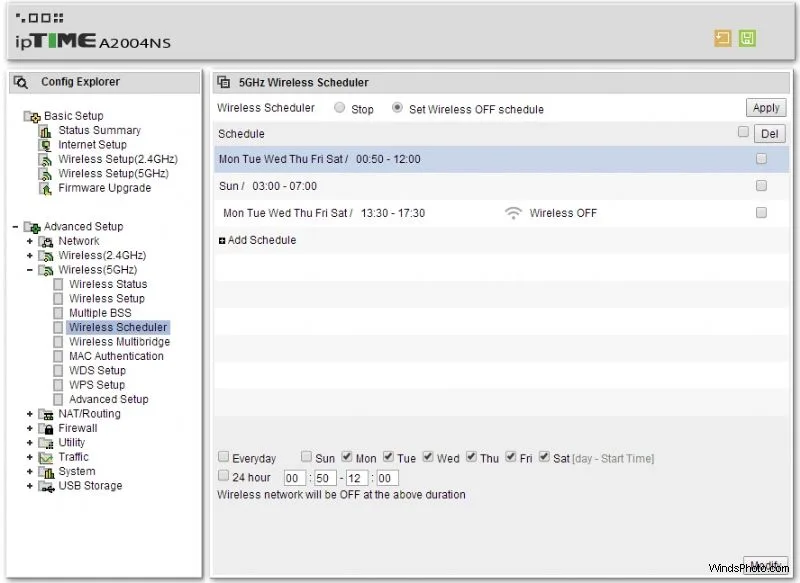Toggle the Sun day checkbox
This screenshot has width=800, height=583.
click(306, 456)
